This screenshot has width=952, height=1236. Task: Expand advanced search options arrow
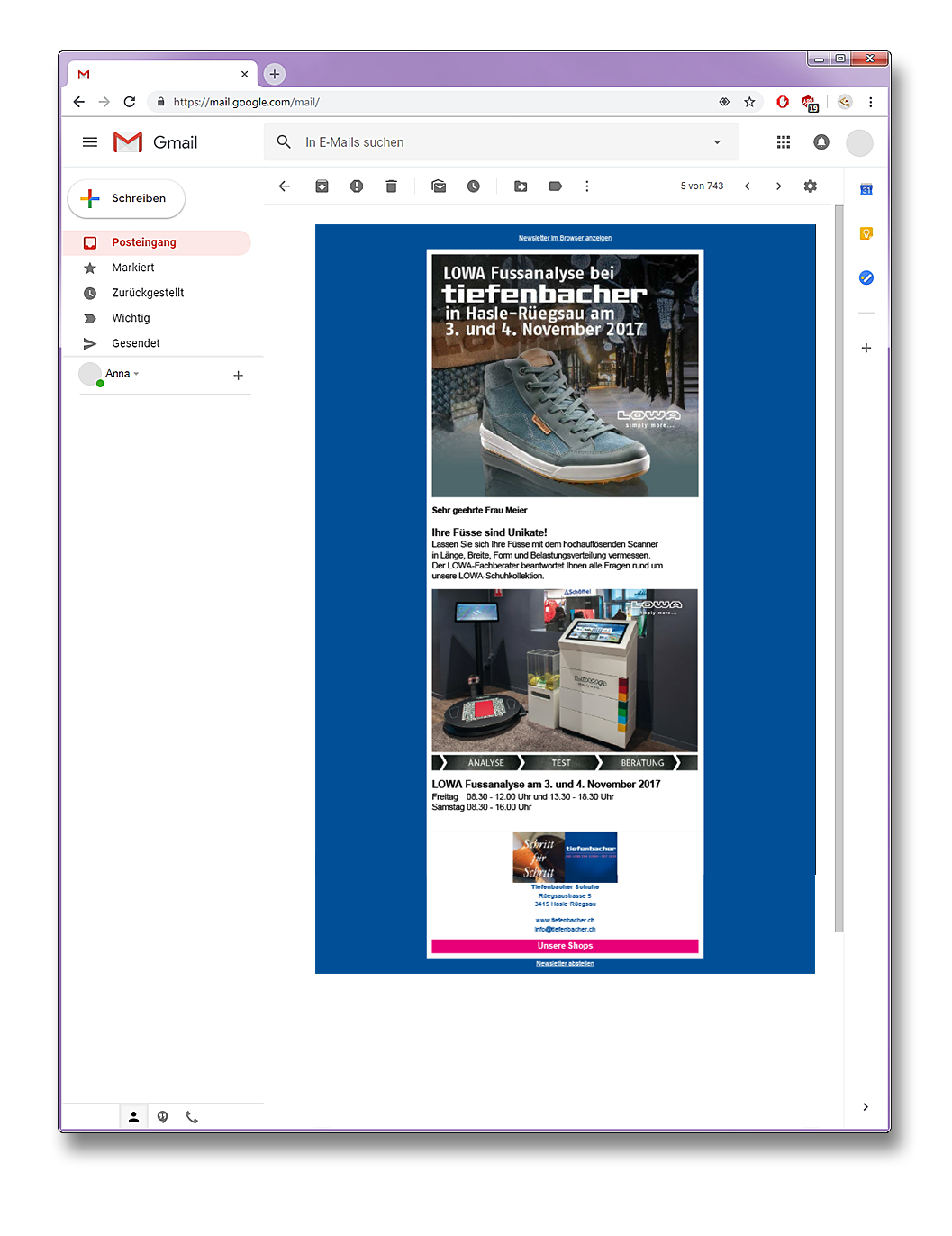[x=717, y=142]
